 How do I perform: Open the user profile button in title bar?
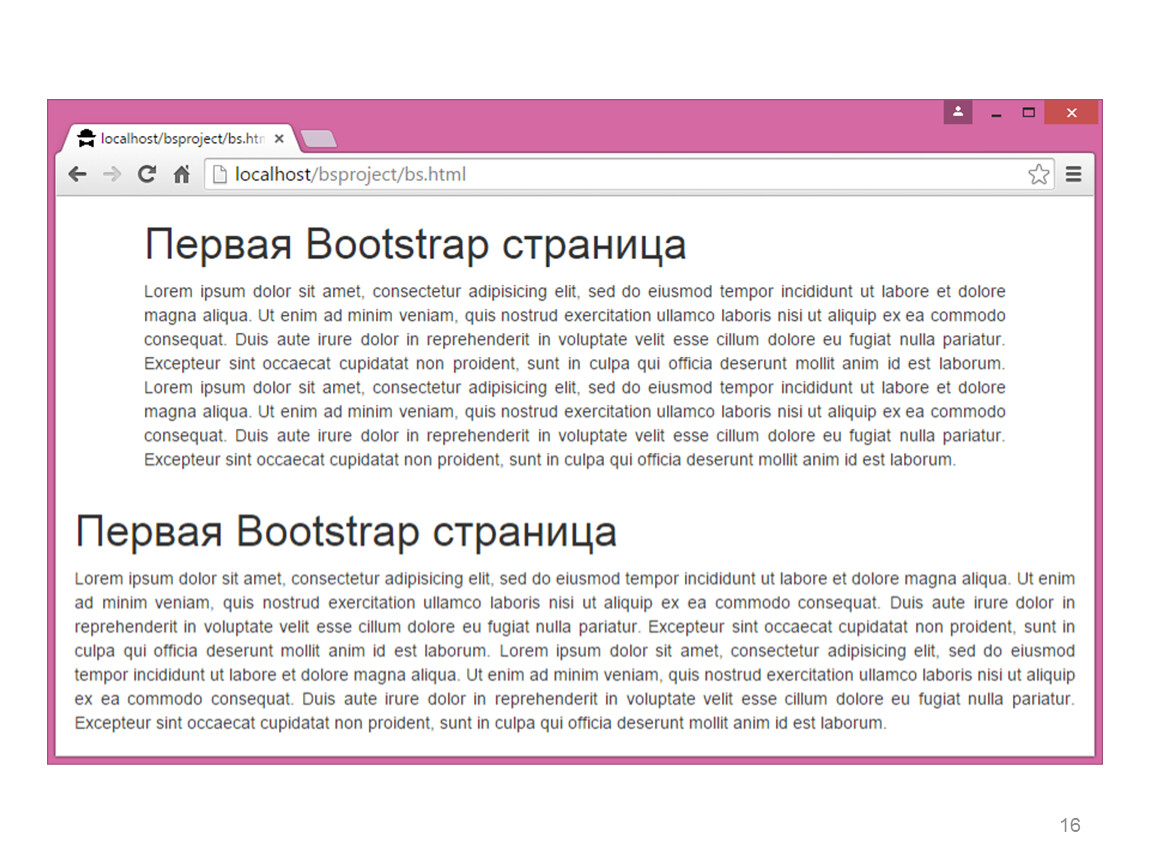click(957, 112)
